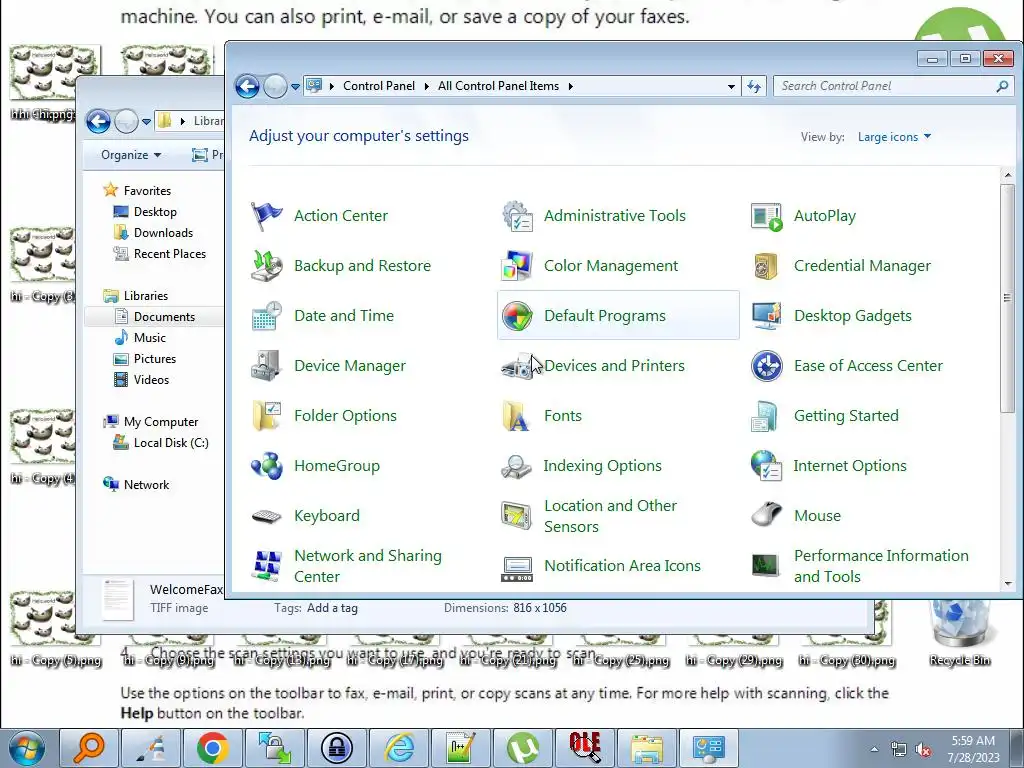
Task: Open the Start menu button
Action: (x=26, y=748)
